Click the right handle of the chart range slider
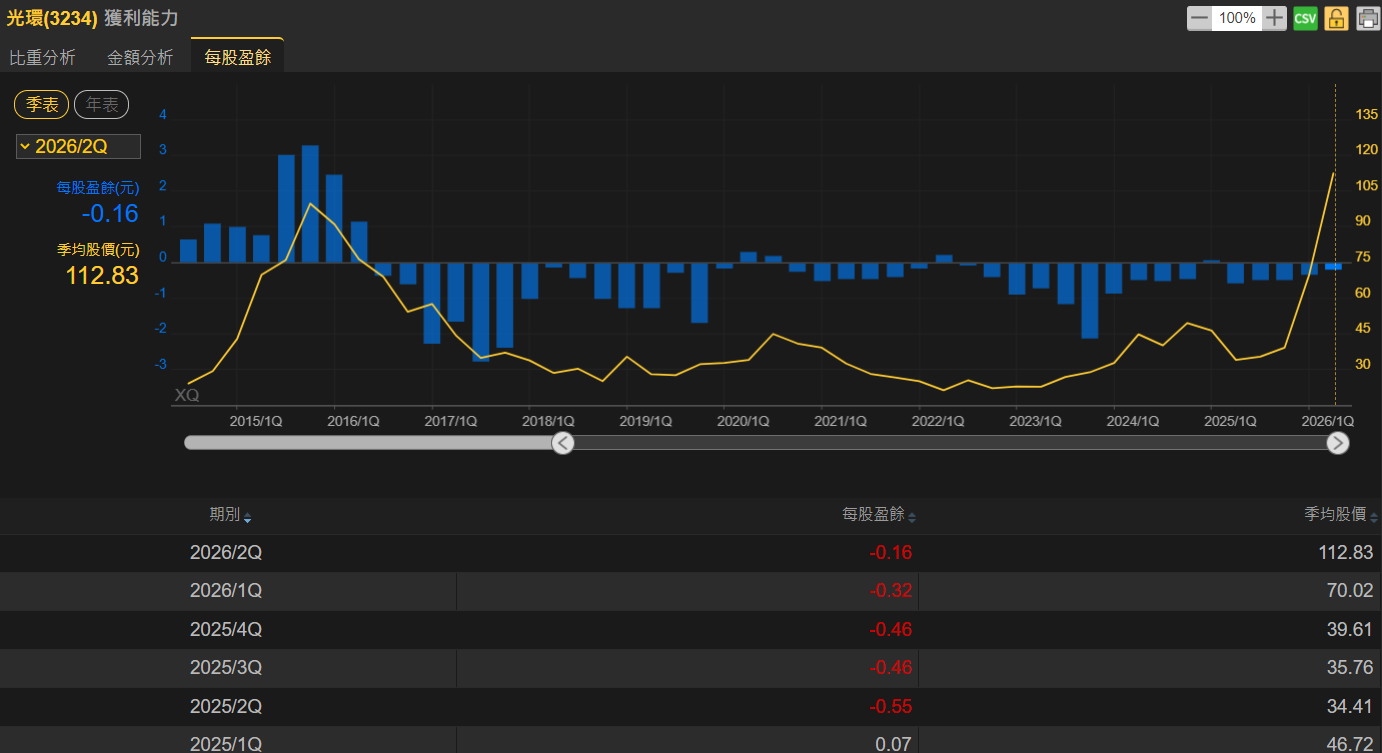The width and height of the screenshot is (1382, 753). (x=1338, y=443)
